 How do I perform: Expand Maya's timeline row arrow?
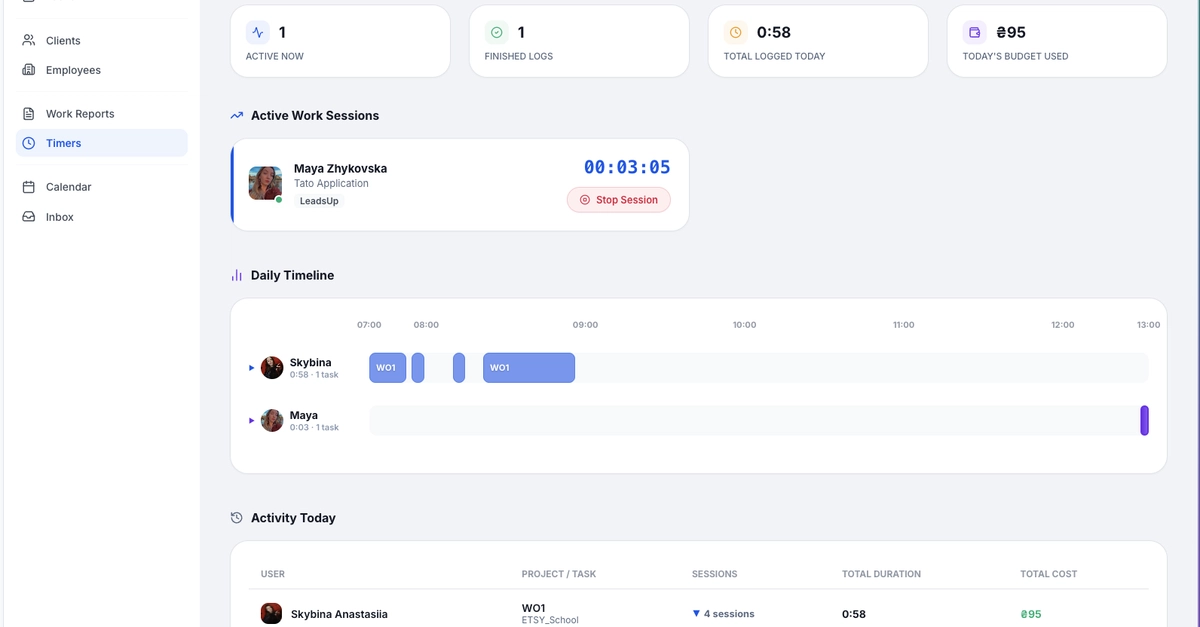click(252, 420)
